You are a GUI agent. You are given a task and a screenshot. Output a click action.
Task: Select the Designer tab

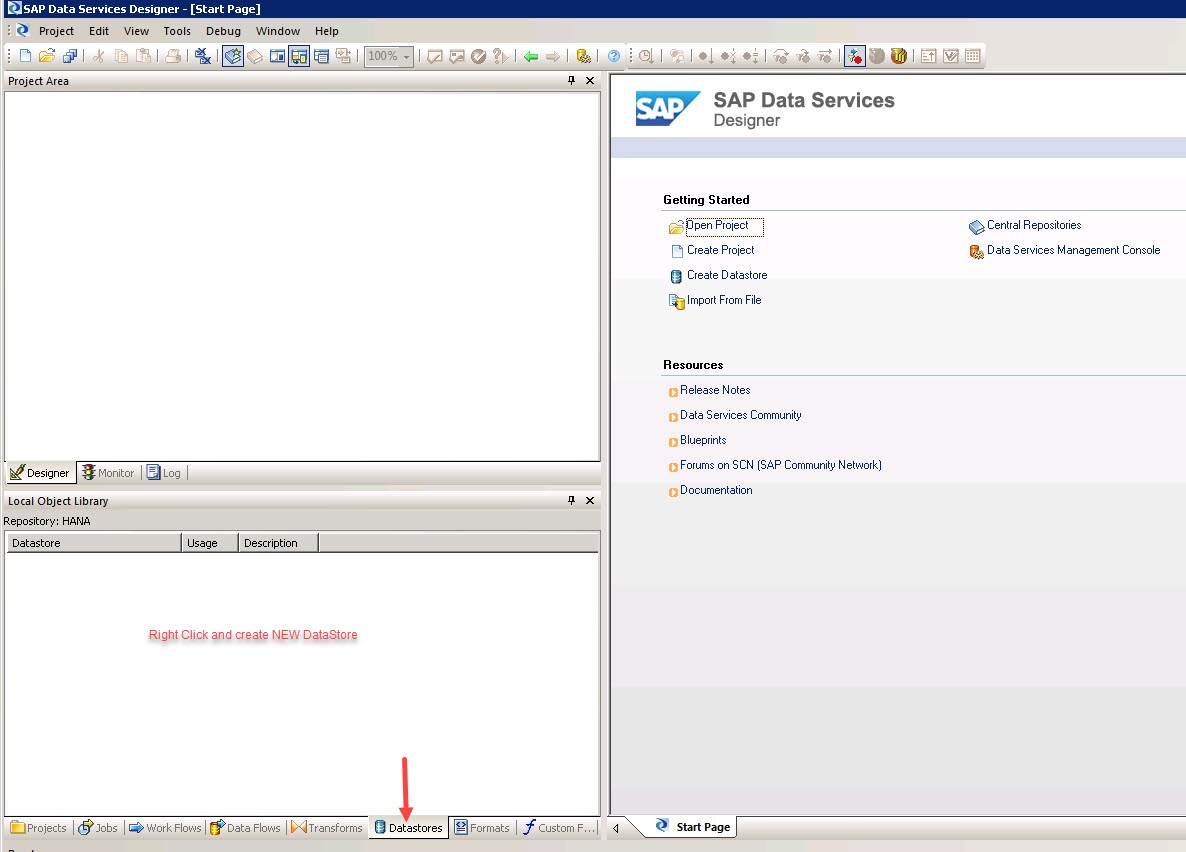40,473
